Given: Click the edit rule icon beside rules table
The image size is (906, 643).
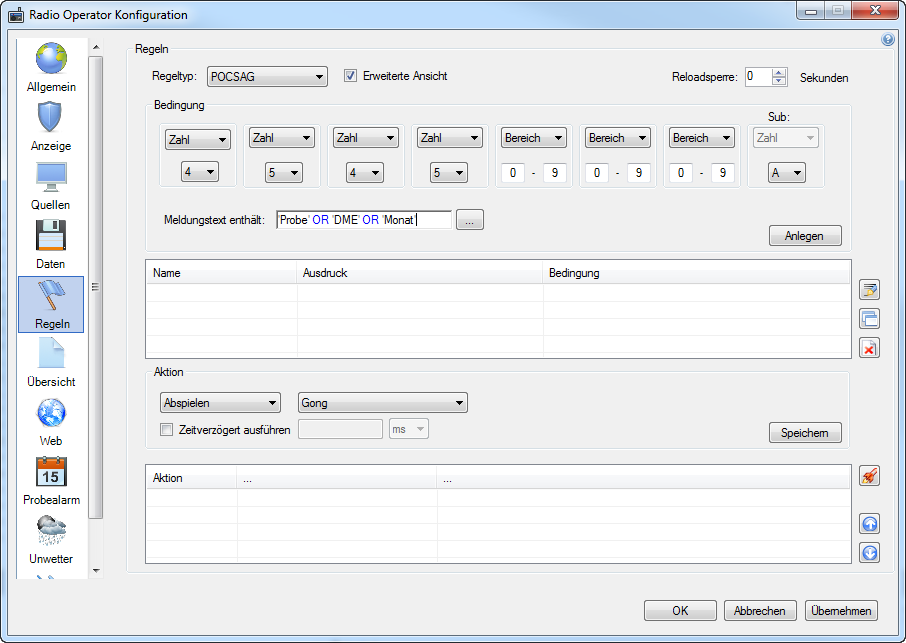Looking at the screenshot, I should [869, 289].
